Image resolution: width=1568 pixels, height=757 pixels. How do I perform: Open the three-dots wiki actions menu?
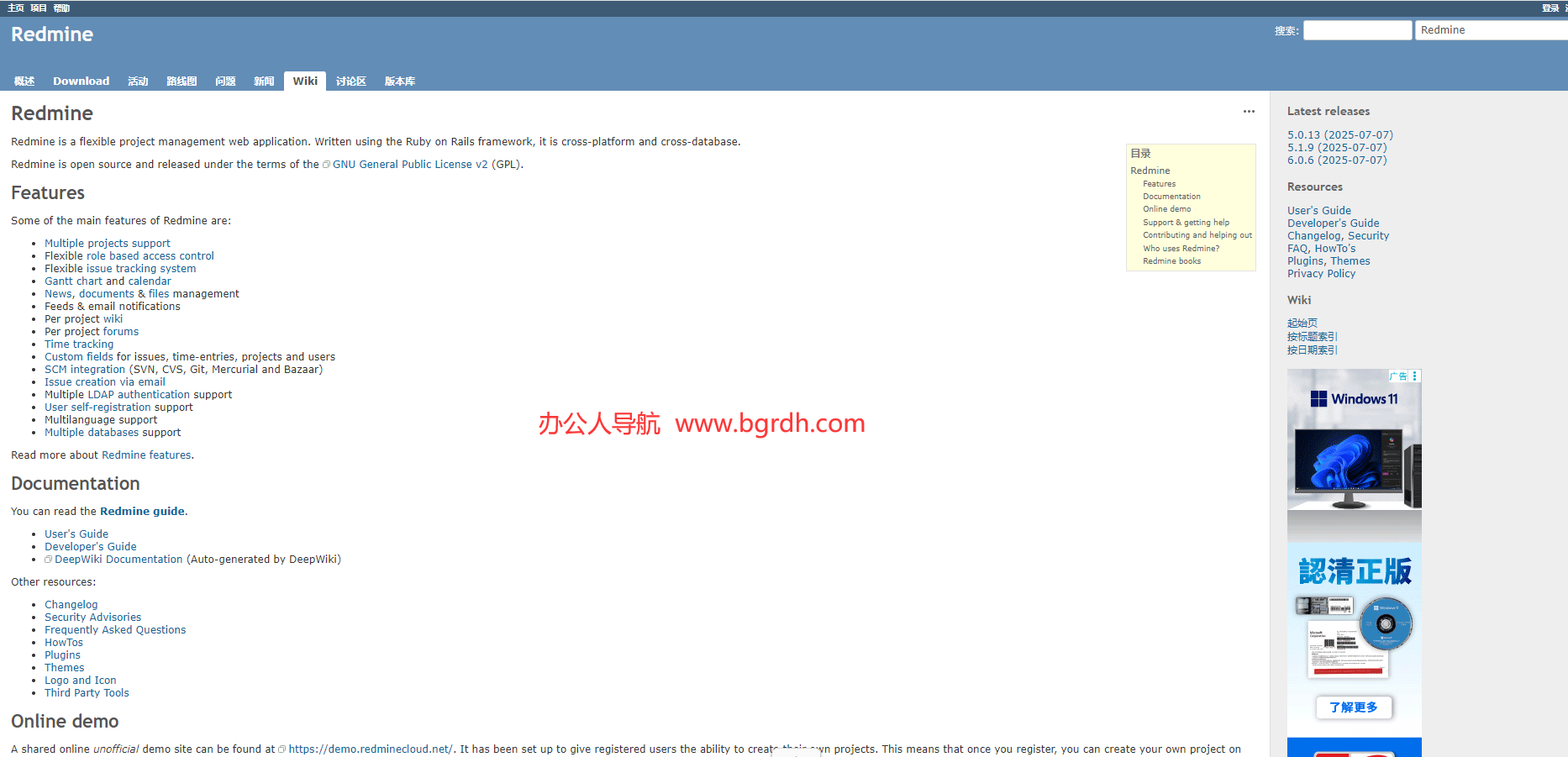point(1249,112)
